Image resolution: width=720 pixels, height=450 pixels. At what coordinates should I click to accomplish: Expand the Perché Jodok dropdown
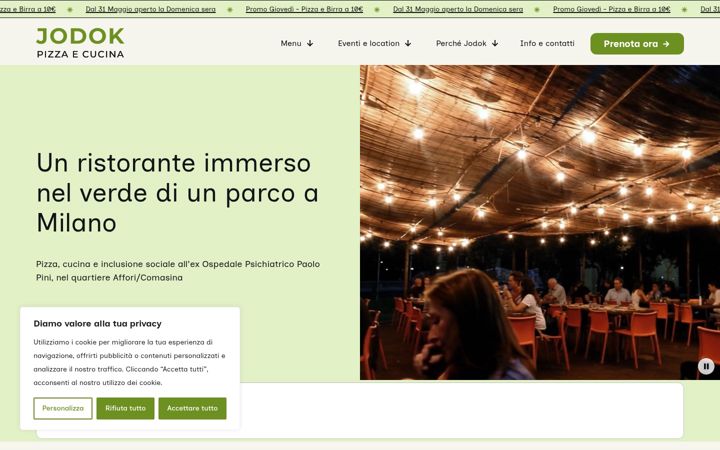pyautogui.click(x=467, y=43)
